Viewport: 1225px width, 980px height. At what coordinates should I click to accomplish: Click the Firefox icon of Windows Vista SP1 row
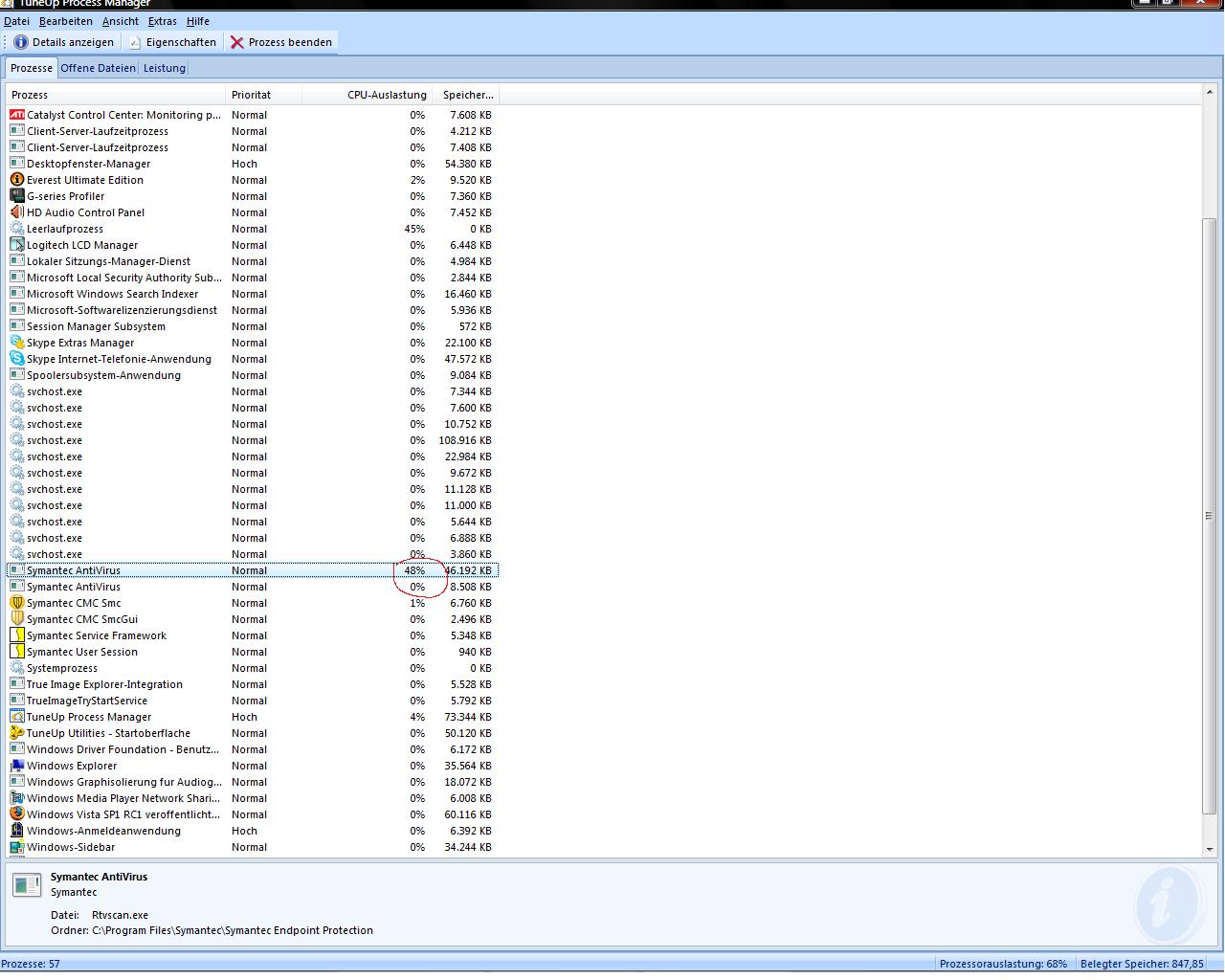[16, 814]
